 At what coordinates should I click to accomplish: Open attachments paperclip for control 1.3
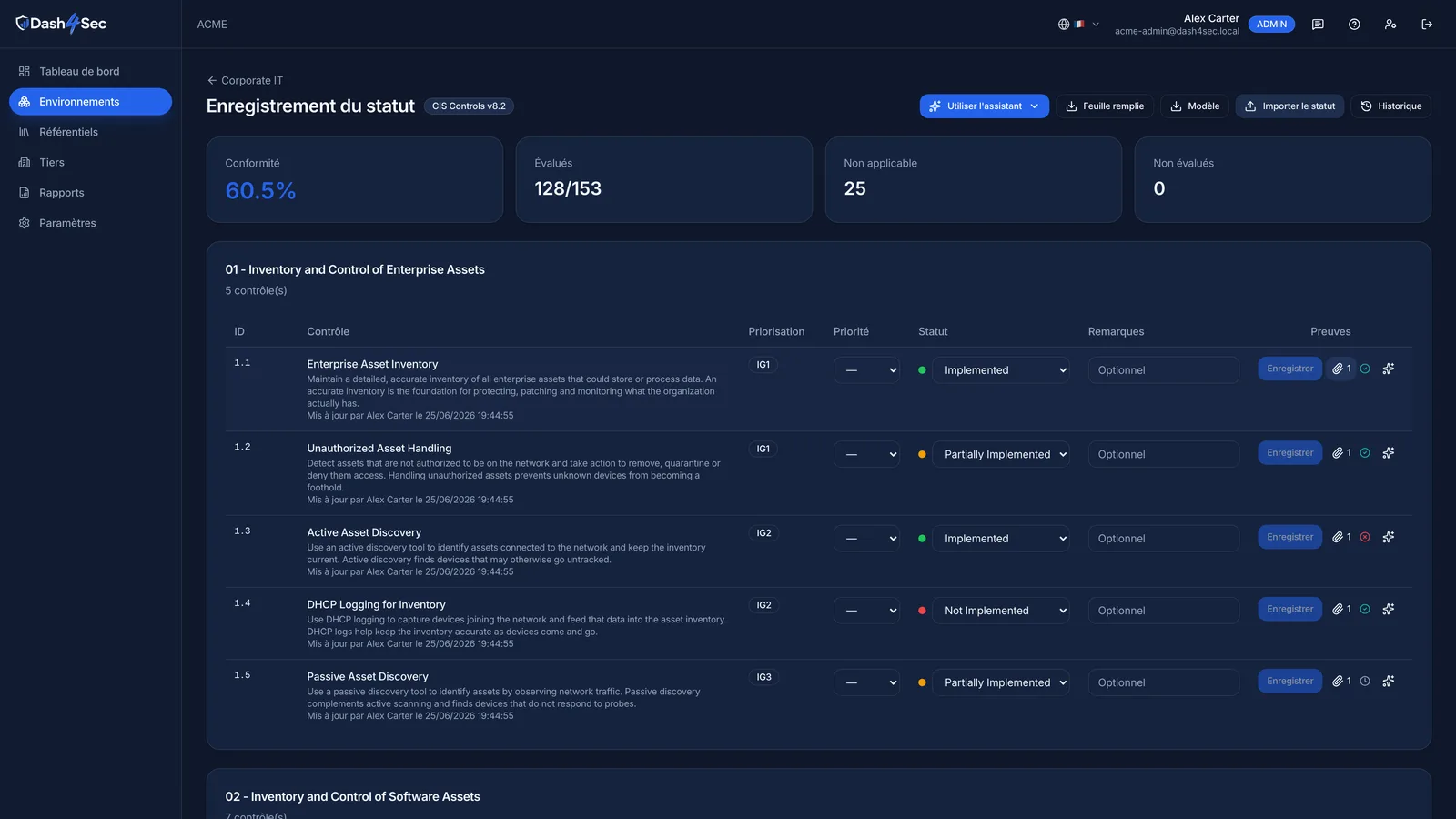(1341, 537)
